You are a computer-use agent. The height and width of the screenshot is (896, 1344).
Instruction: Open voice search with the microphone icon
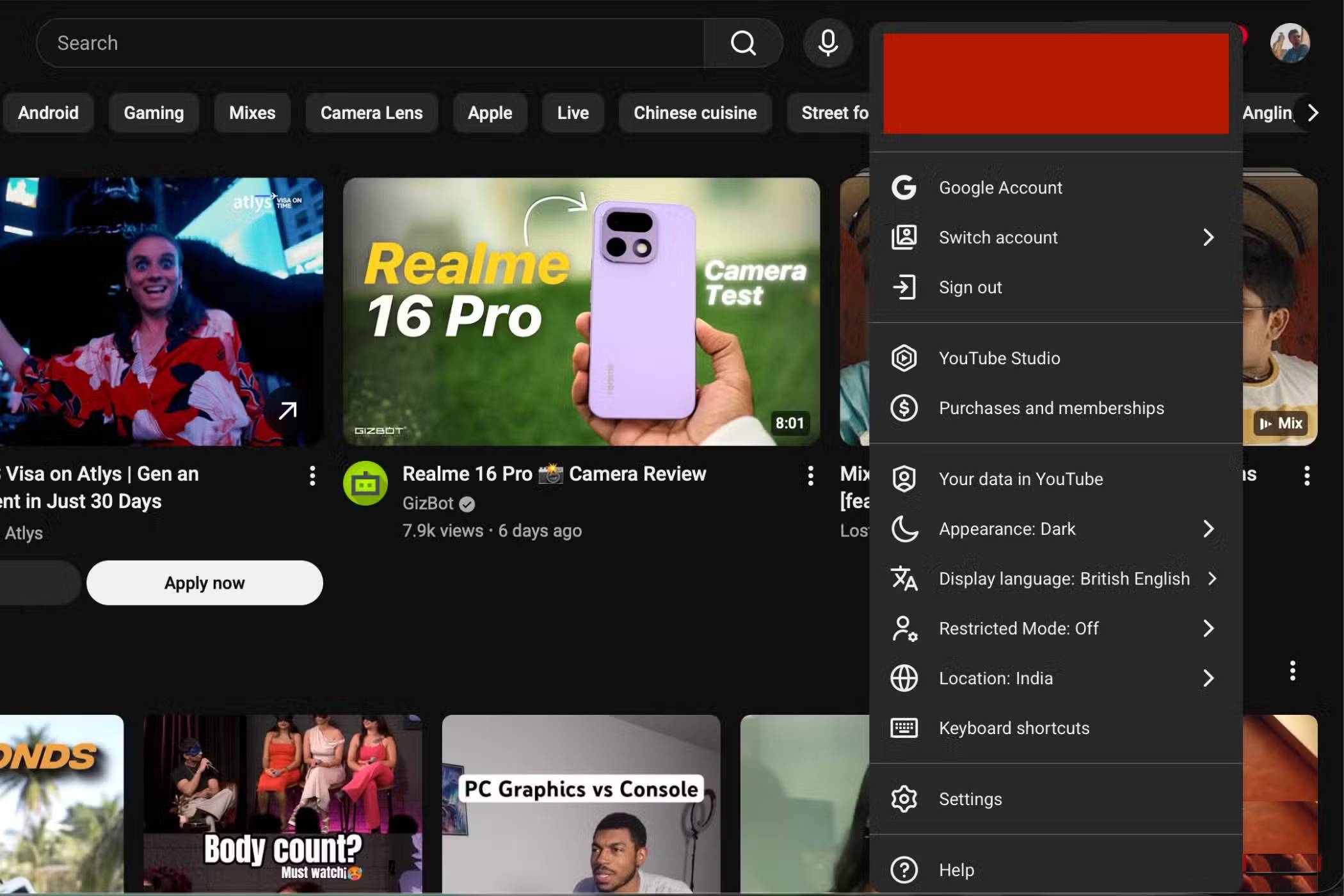click(x=828, y=43)
